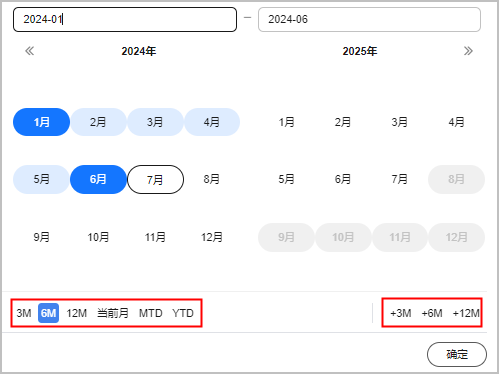Screen dimensions: 499x374
Task: Open the 2025年 year header
Action: coord(360,51)
